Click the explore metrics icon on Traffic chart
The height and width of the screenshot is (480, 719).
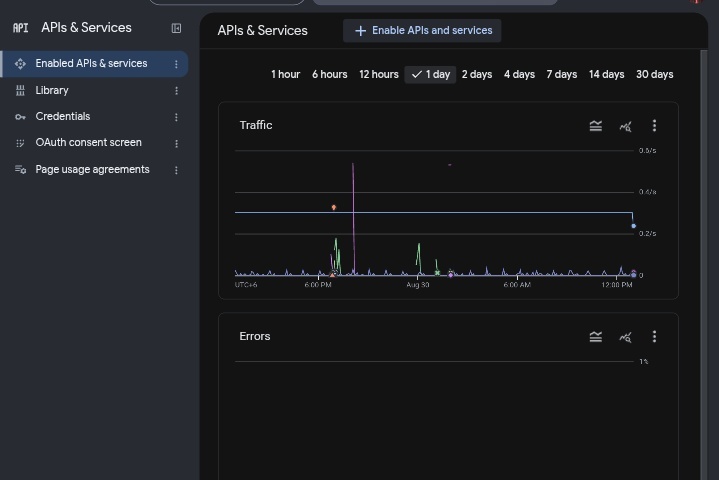(625, 126)
